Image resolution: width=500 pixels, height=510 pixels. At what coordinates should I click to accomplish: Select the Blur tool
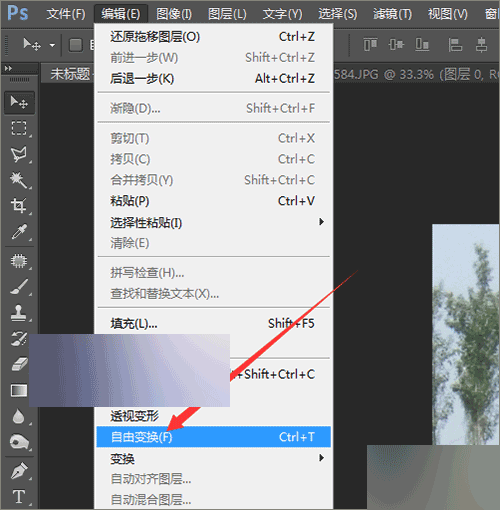coord(19,416)
